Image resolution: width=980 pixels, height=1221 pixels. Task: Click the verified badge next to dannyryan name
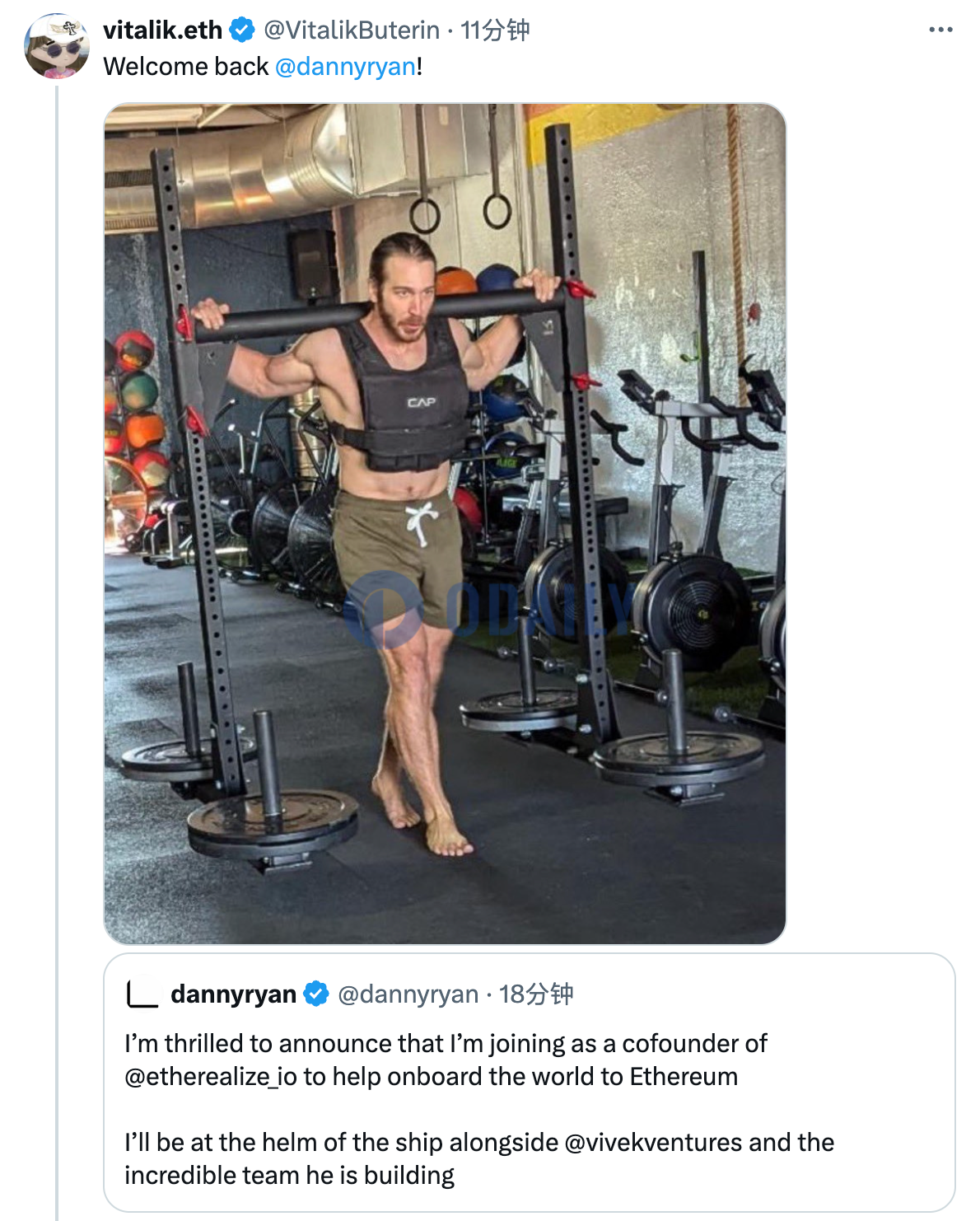pos(316,994)
